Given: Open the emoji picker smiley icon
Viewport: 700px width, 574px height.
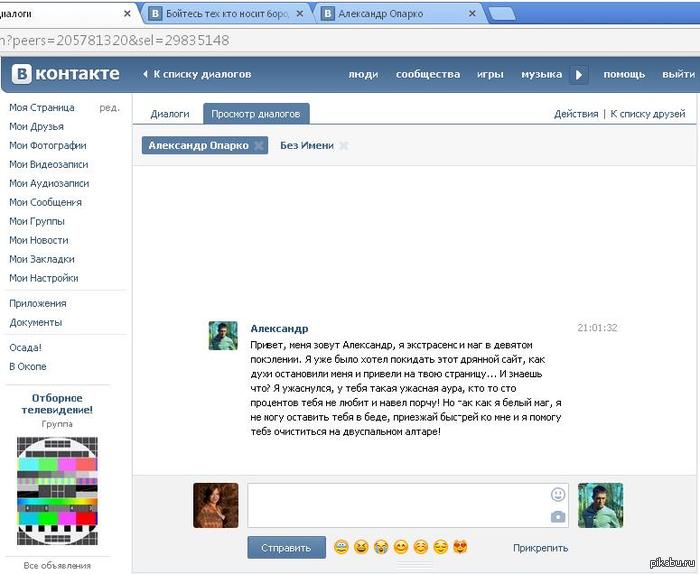Looking at the screenshot, I should click(x=558, y=494).
